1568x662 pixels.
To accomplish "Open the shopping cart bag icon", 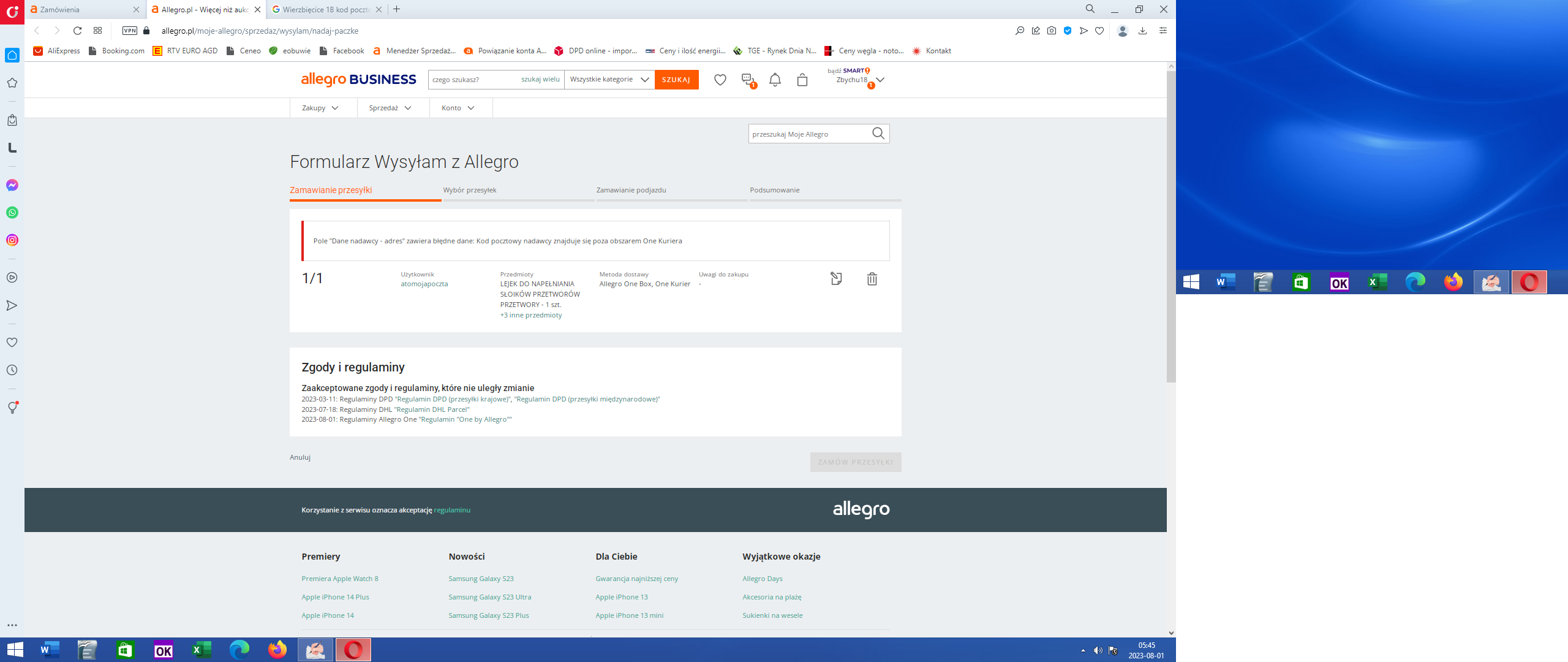I will [802, 80].
